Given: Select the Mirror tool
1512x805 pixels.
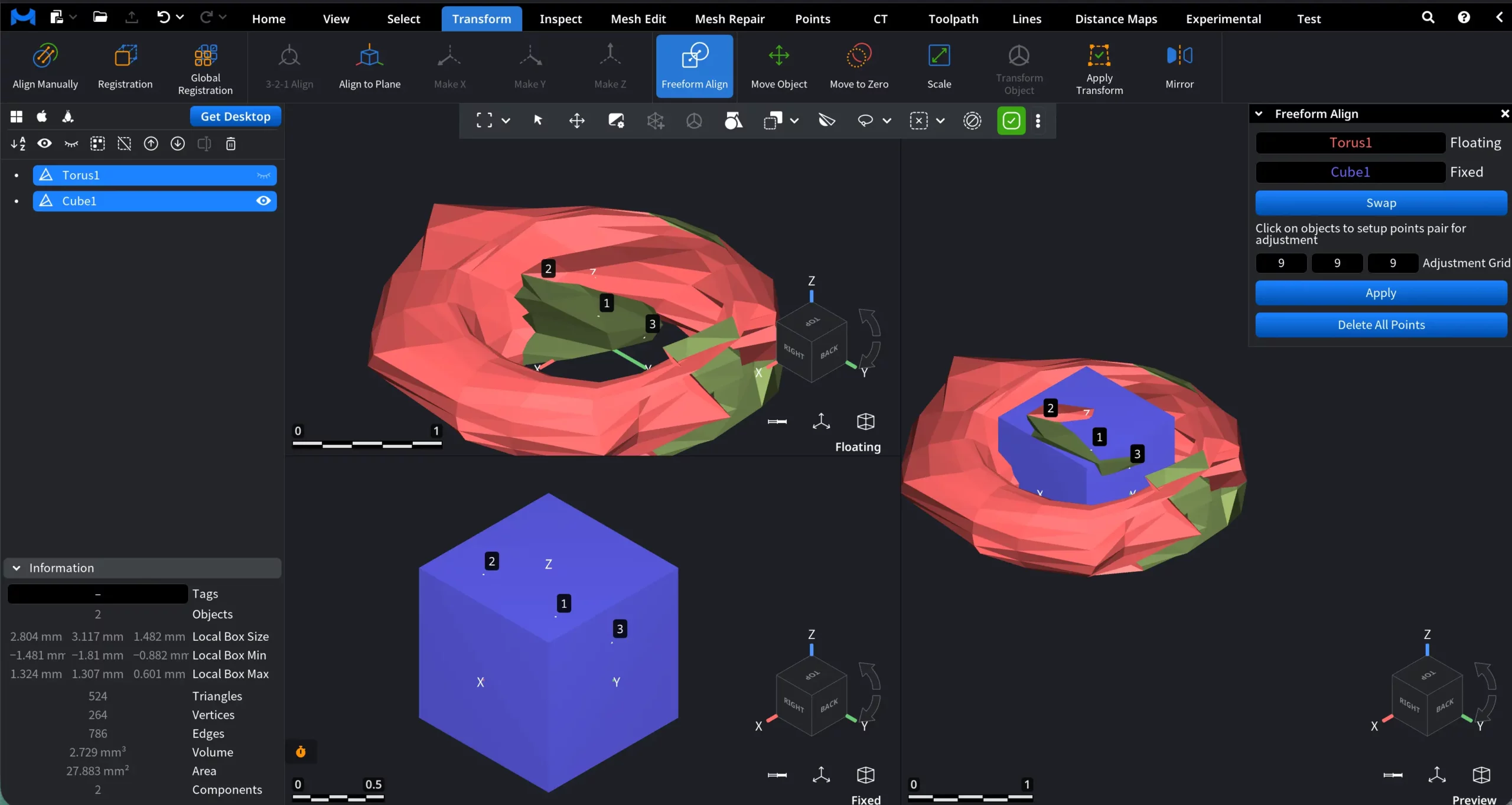Looking at the screenshot, I should click(x=1179, y=65).
